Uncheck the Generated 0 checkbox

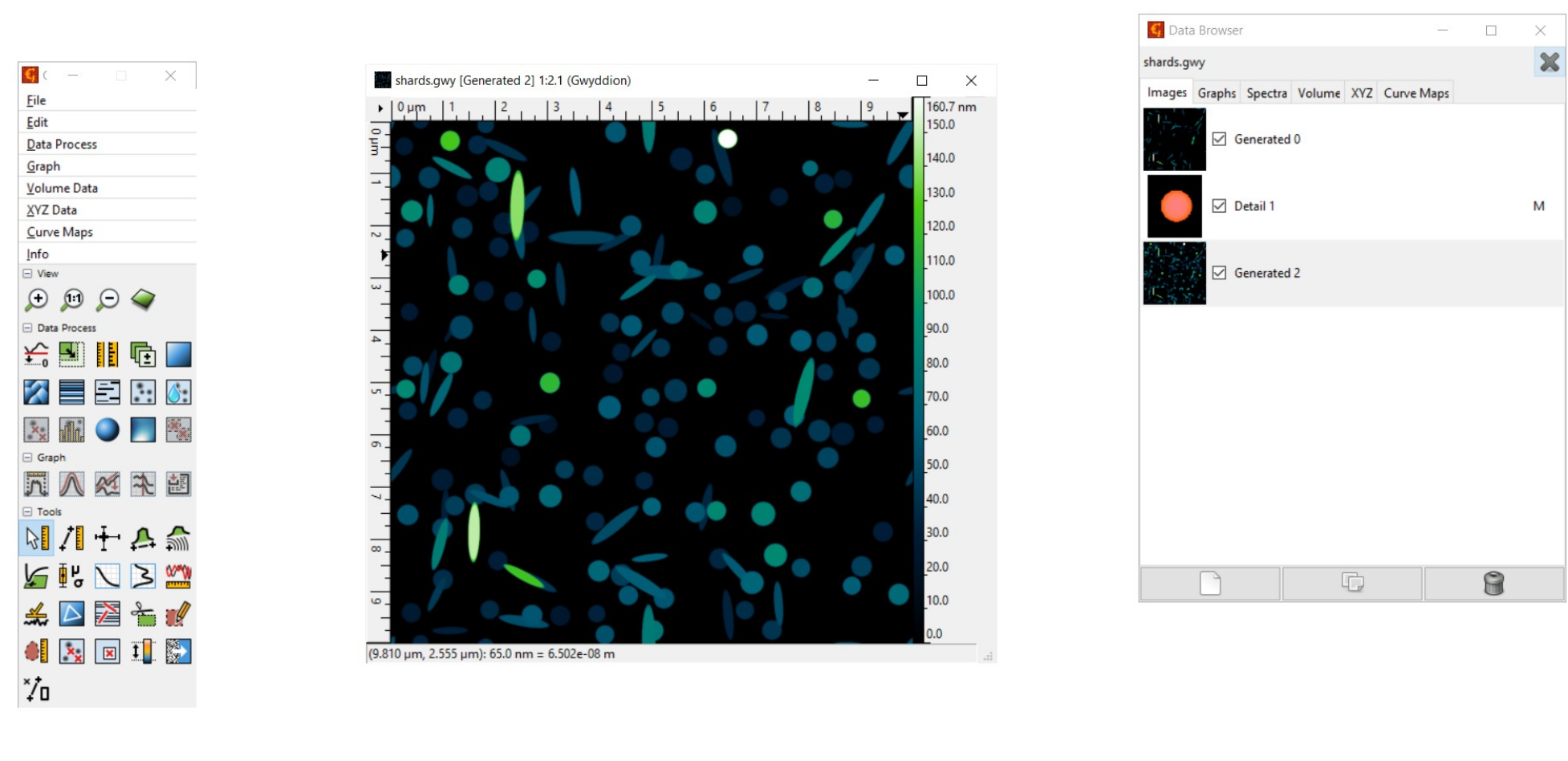pyautogui.click(x=1219, y=139)
